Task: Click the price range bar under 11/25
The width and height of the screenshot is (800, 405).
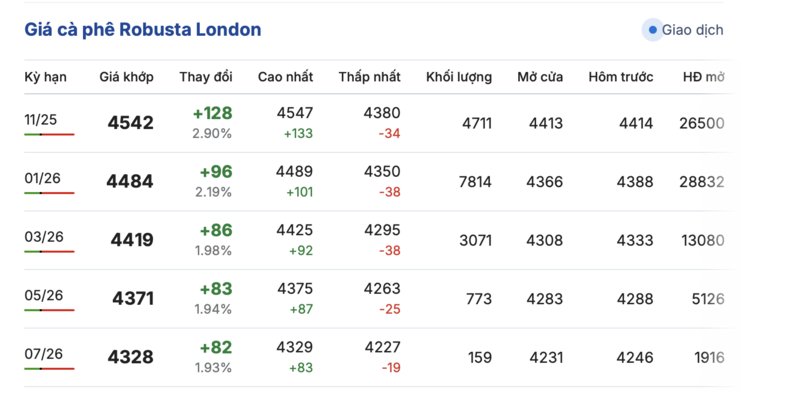Action: click(x=49, y=134)
